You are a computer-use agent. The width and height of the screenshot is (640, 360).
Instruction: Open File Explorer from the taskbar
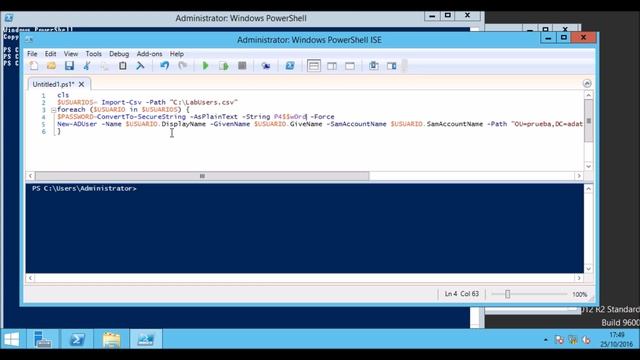pyautogui.click(x=111, y=339)
